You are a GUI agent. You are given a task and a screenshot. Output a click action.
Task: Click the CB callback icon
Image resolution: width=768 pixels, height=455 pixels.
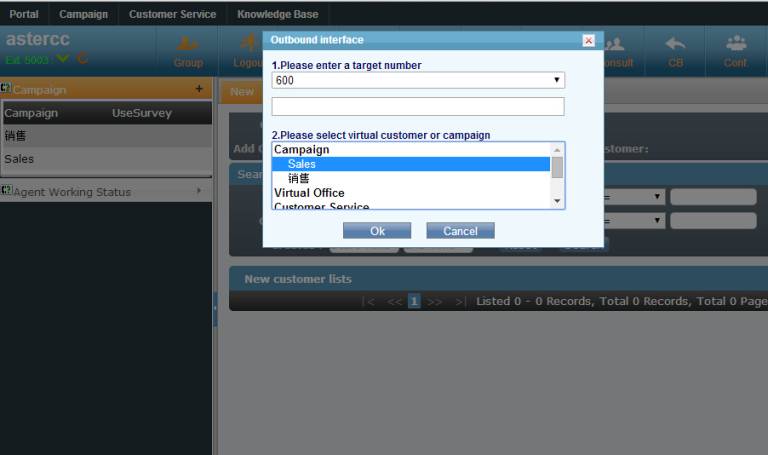click(x=675, y=51)
